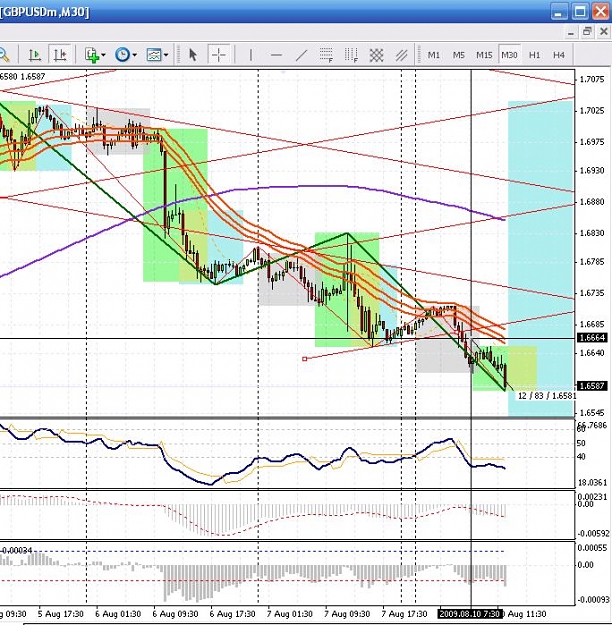Select the diagonal Trendline drawing tool
The image size is (612, 625).
(x=301, y=55)
